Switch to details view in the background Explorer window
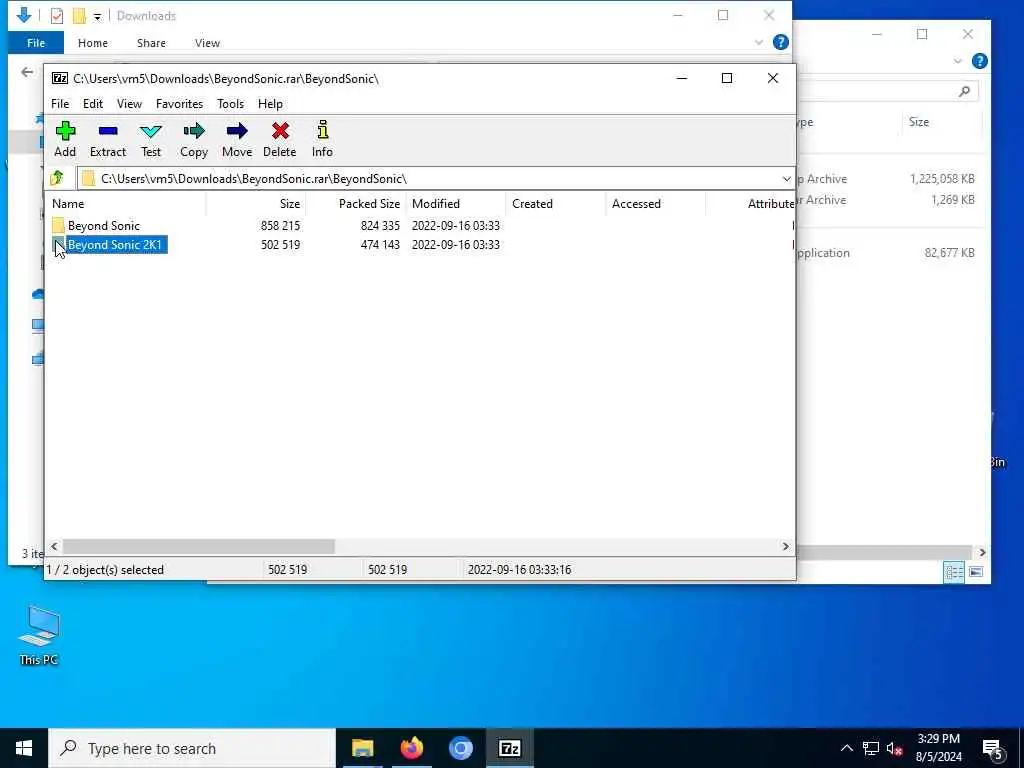The width and height of the screenshot is (1024, 768). pyautogui.click(x=953, y=572)
